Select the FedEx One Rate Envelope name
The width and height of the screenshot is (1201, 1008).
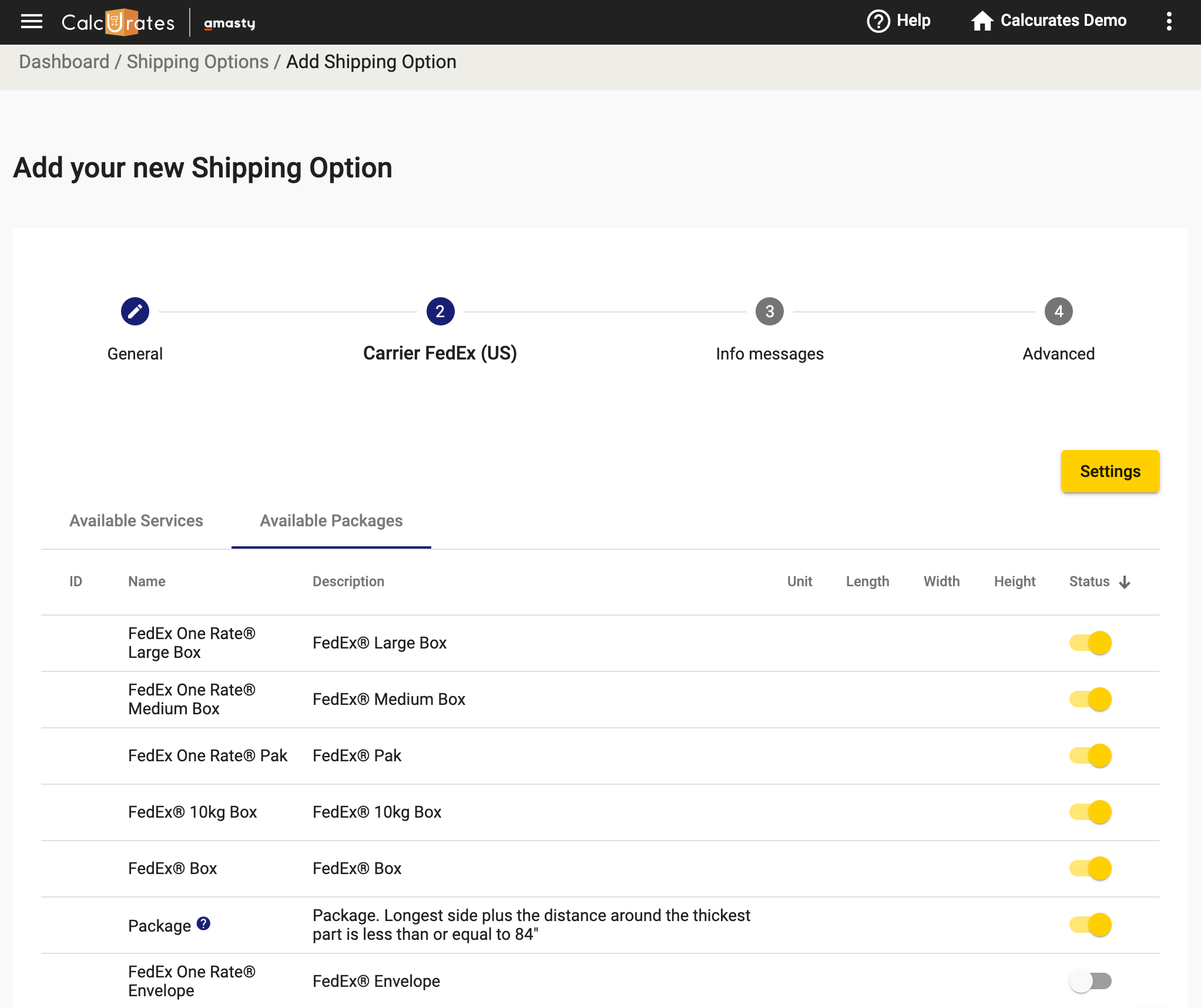click(x=192, y=981)
